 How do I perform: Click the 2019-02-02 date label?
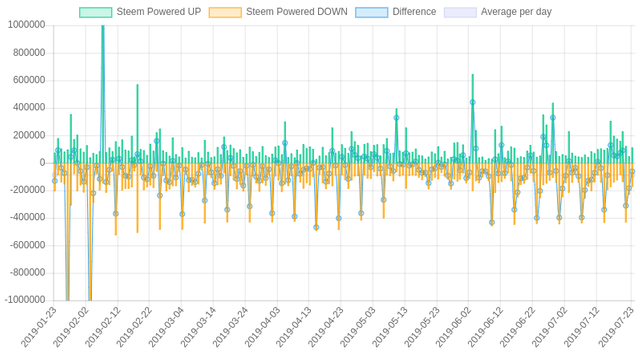point(70,328)
